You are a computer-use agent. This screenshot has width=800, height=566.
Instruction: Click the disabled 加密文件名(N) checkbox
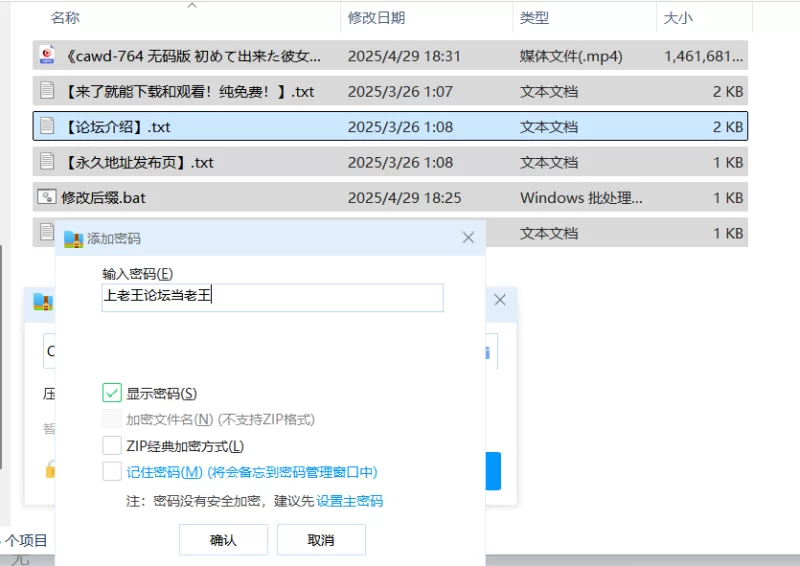[112, 419]
